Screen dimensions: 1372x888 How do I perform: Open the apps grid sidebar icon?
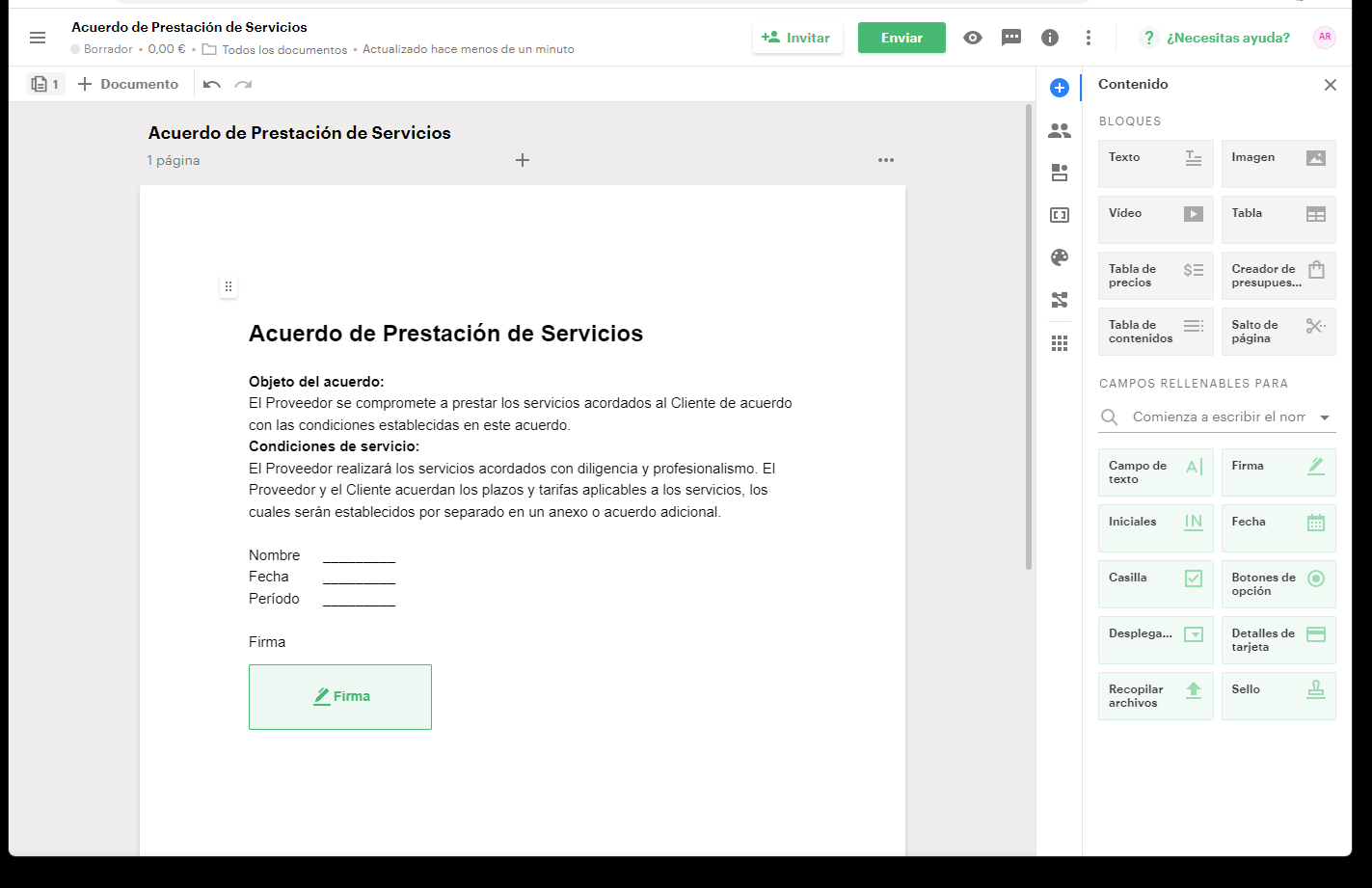click(1060, 343)
